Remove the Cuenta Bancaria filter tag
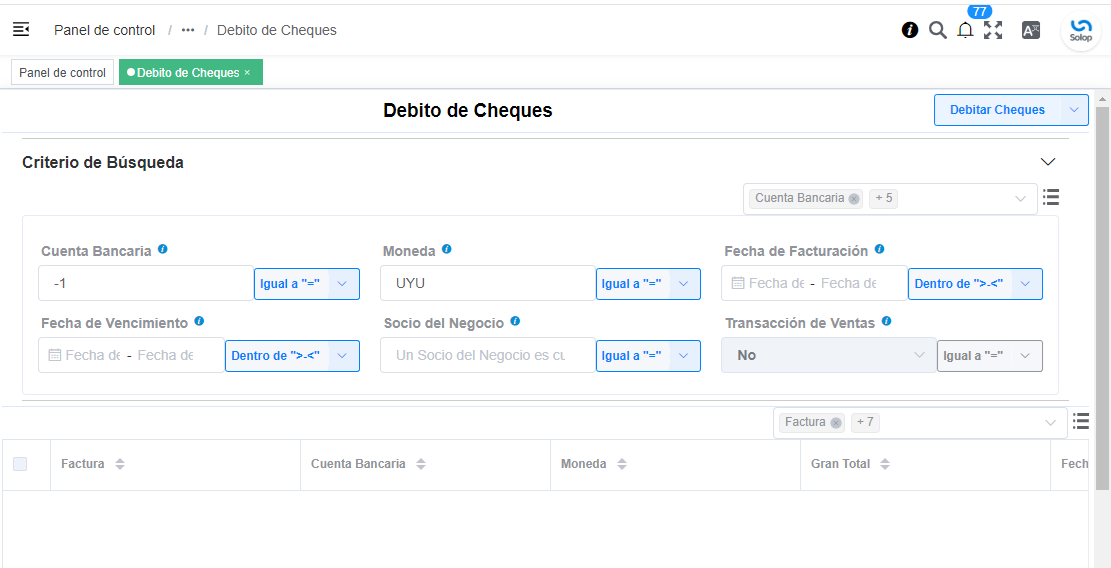Viewport: 1111px width, 568px height. point(854,199)
